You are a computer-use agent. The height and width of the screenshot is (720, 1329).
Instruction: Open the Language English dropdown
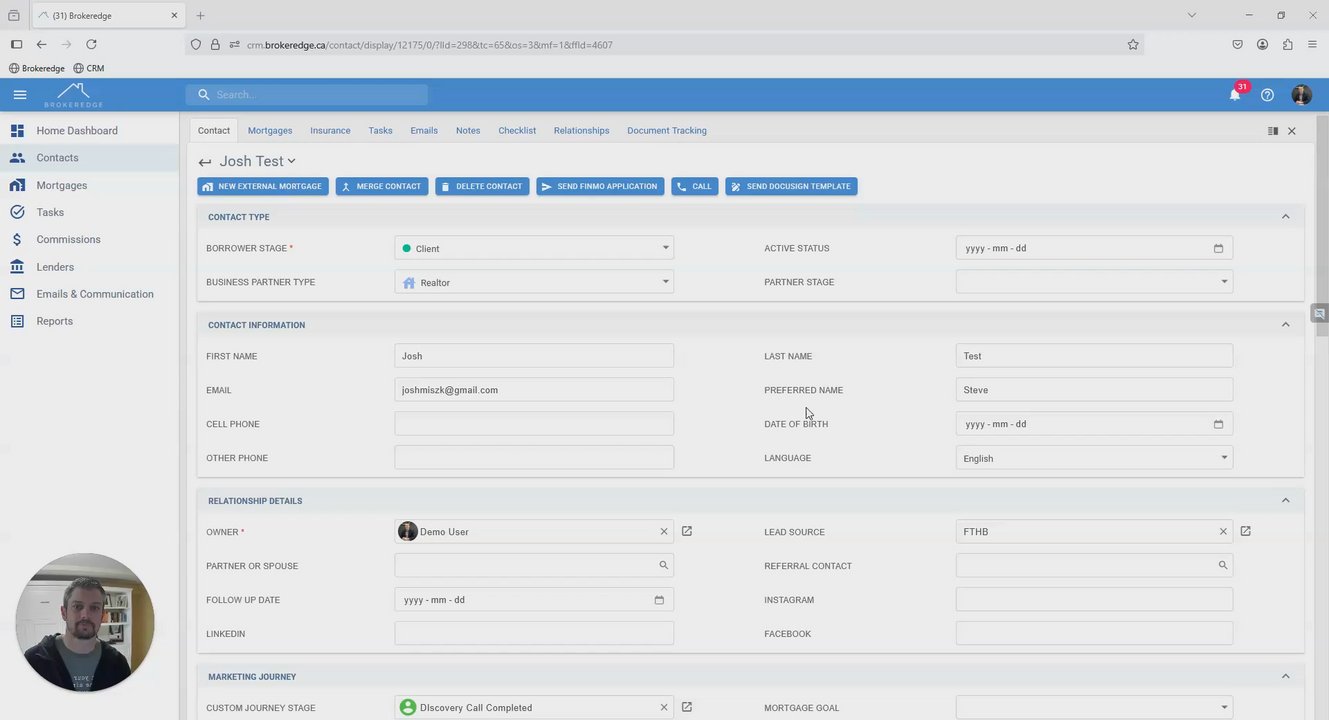pyautogui.click(x=1094, y=458)
